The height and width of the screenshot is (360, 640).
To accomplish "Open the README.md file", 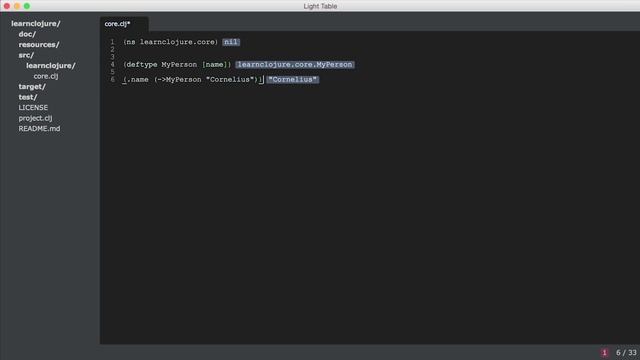I will 39,129.
